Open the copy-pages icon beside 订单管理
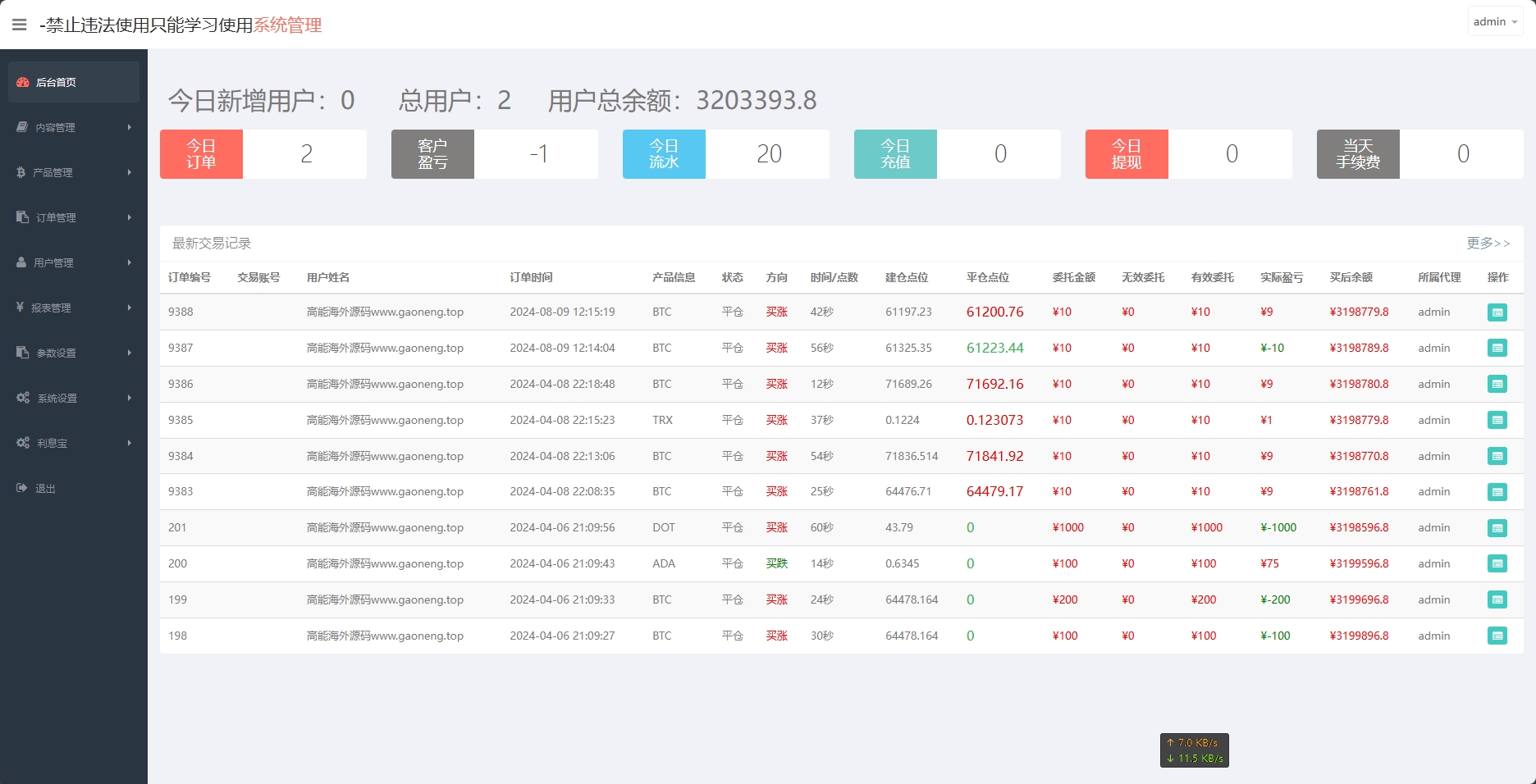 (21, 217)
